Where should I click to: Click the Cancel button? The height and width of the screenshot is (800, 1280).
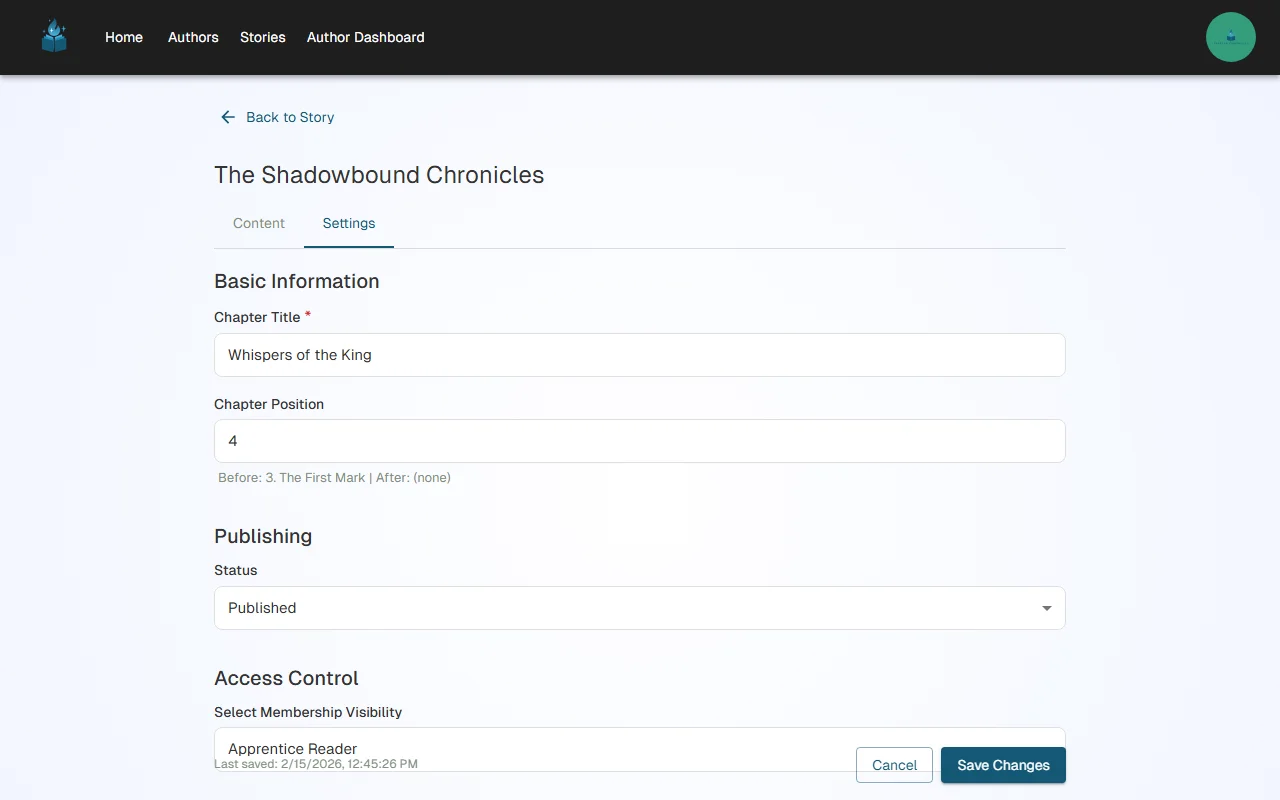click(x=893, y=764)
